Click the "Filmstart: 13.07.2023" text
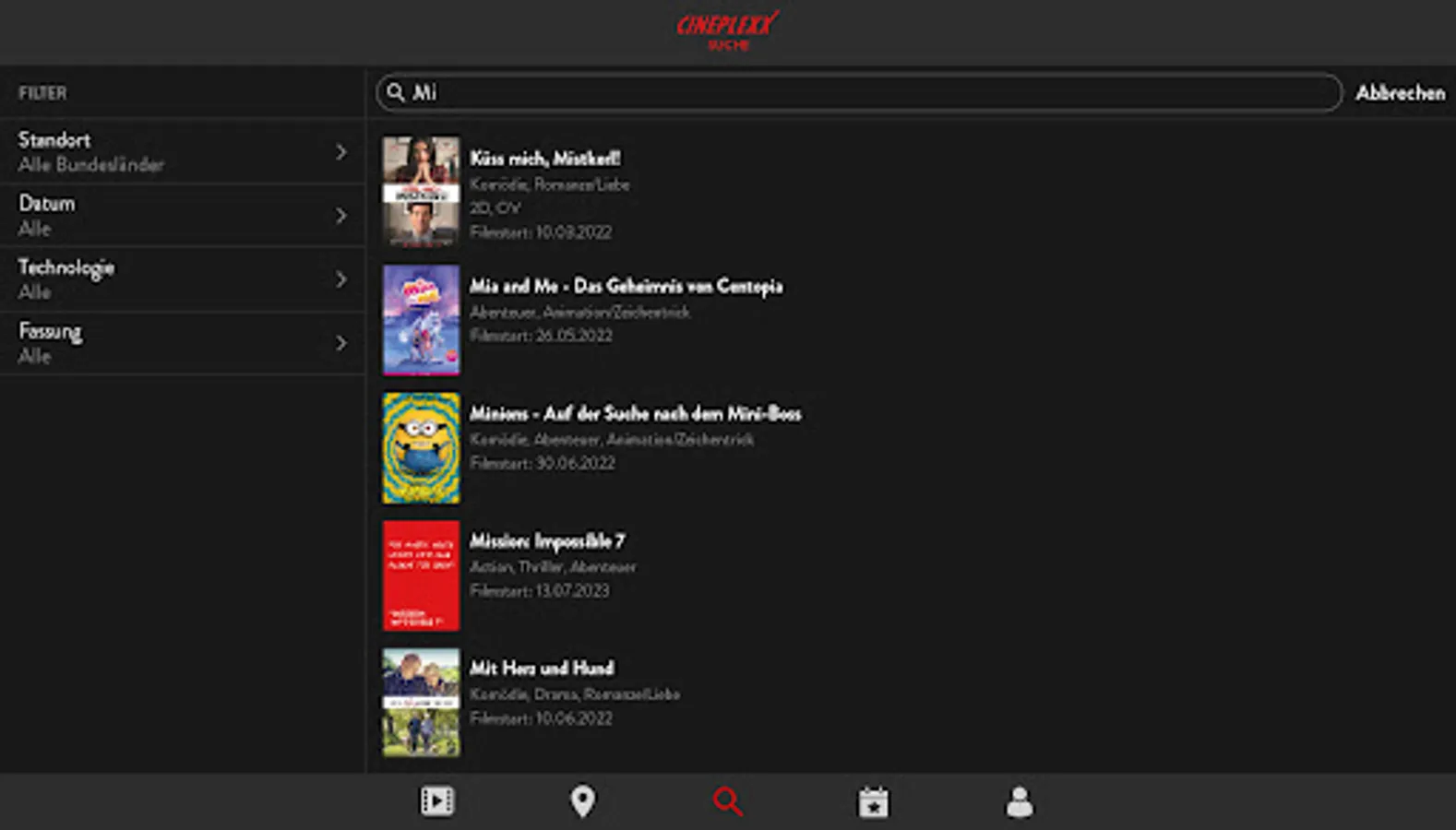 pyautogui.click(x=540, y=590)
